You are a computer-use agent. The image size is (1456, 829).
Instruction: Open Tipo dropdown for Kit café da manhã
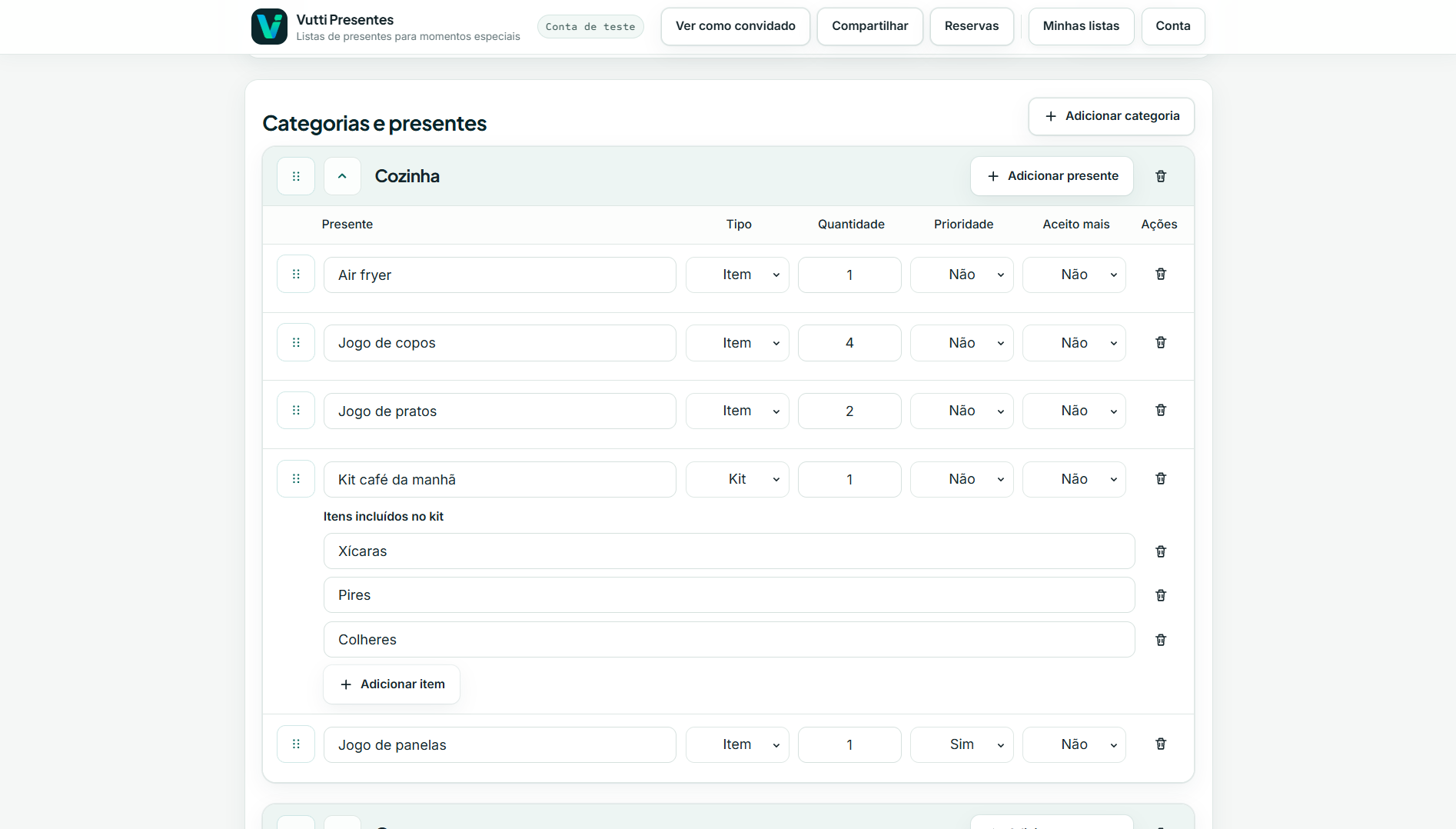(737, 479)
